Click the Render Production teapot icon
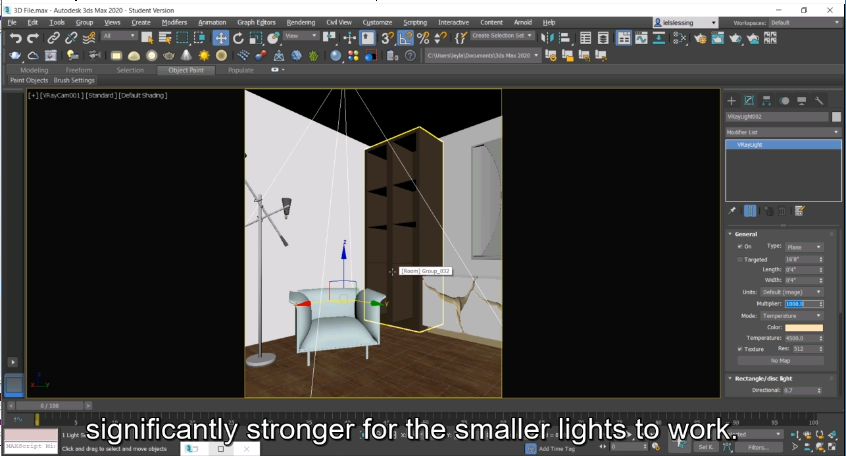Image resolution: width=846 pixels, height=456 pixels. tap(735, 38)
